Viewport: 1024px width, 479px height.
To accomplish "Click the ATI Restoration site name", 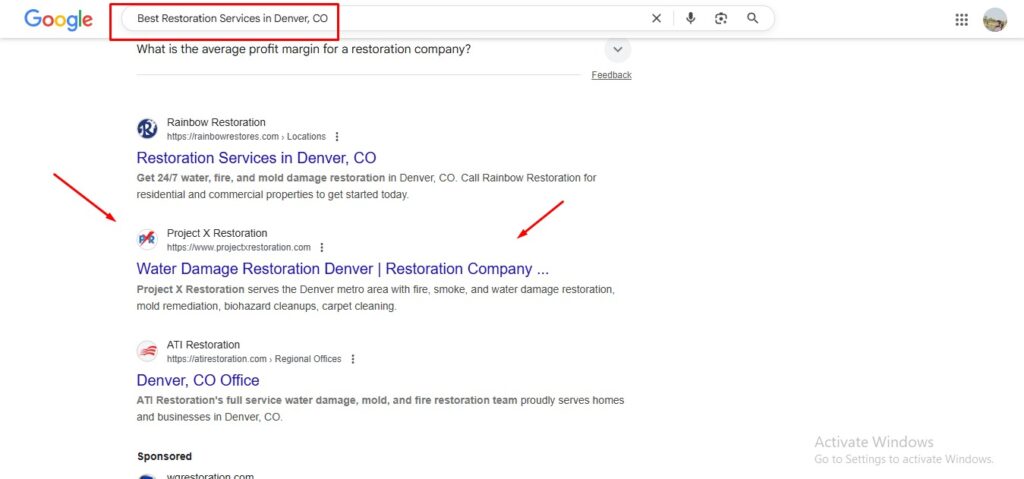I will 203,344.
